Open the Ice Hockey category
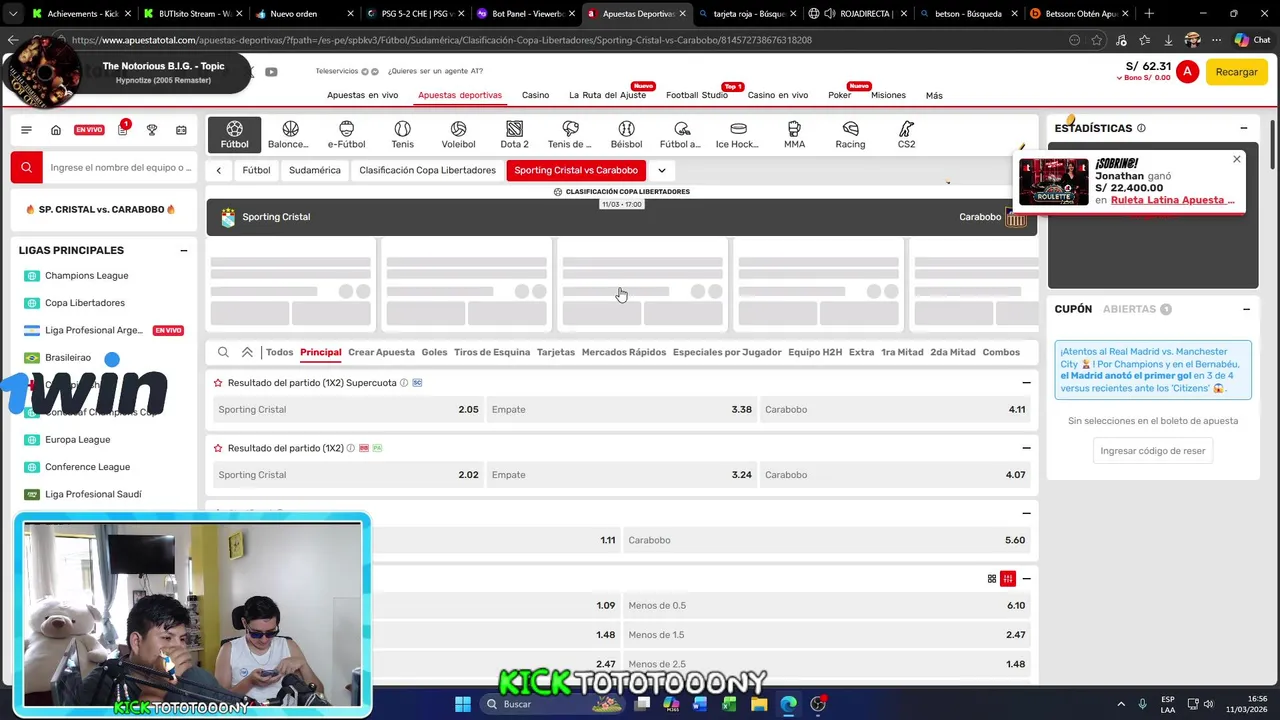Viewport: 1280px width, 720px height. pos(737,135)
